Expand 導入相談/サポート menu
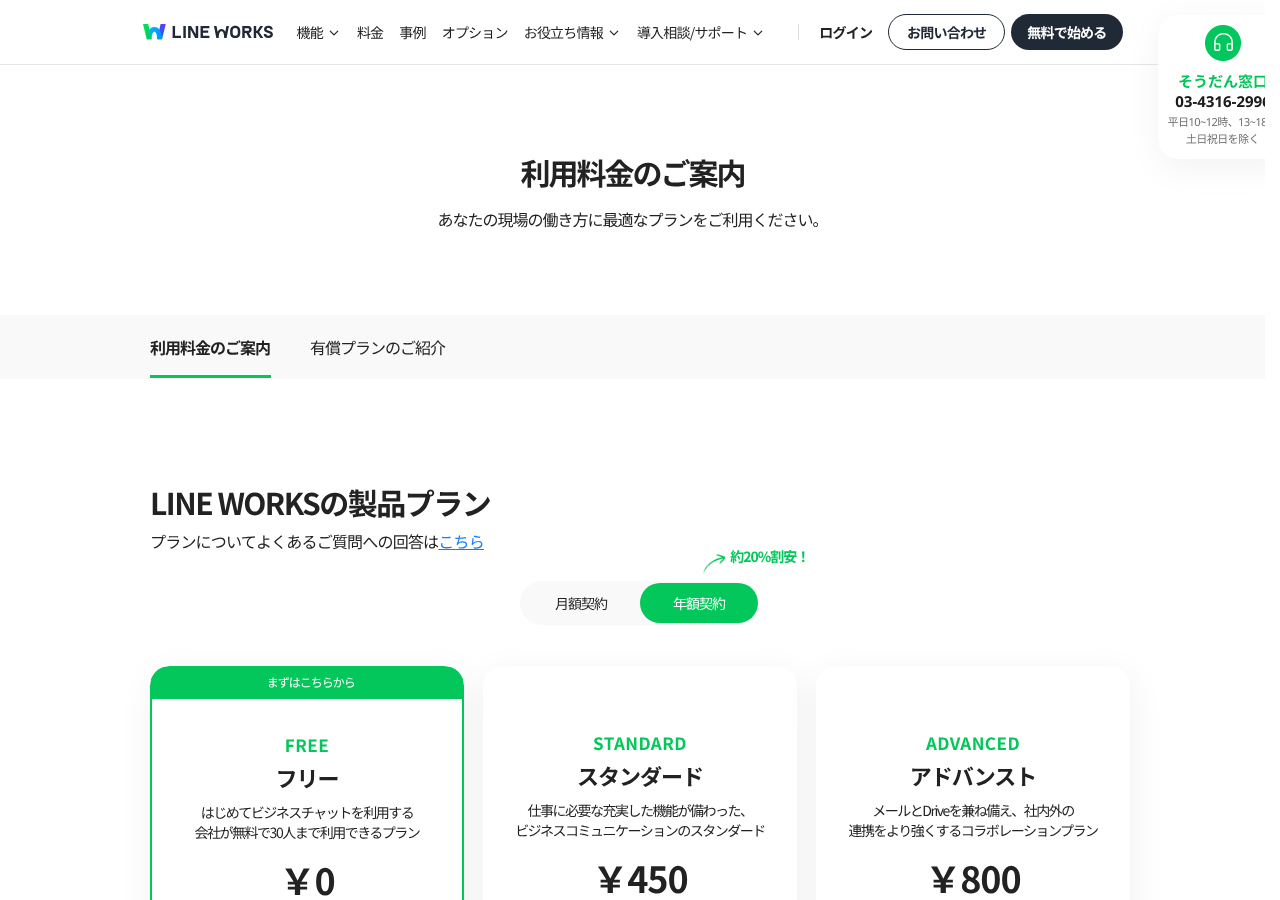Image resolution: width=1280 pixels, height=900 pixels. coord(700,33)
